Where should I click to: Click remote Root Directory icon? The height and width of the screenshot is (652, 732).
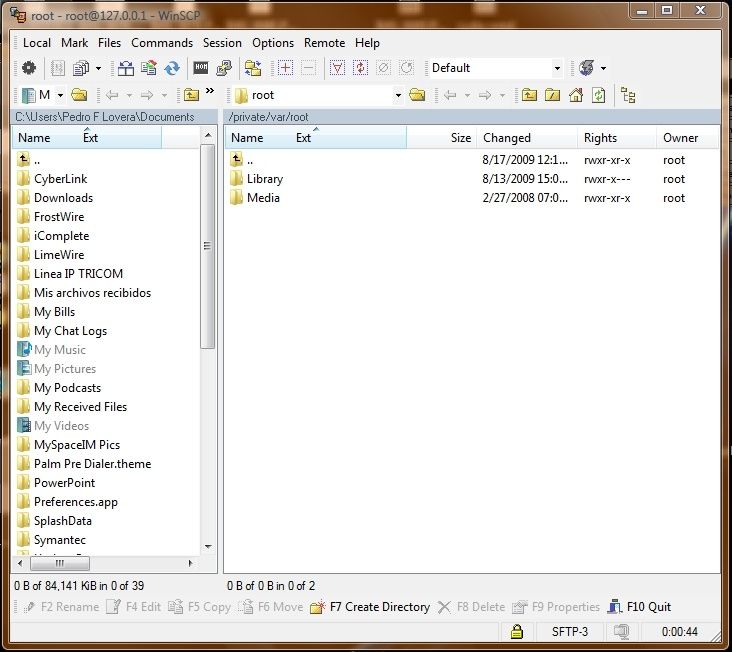552,95
